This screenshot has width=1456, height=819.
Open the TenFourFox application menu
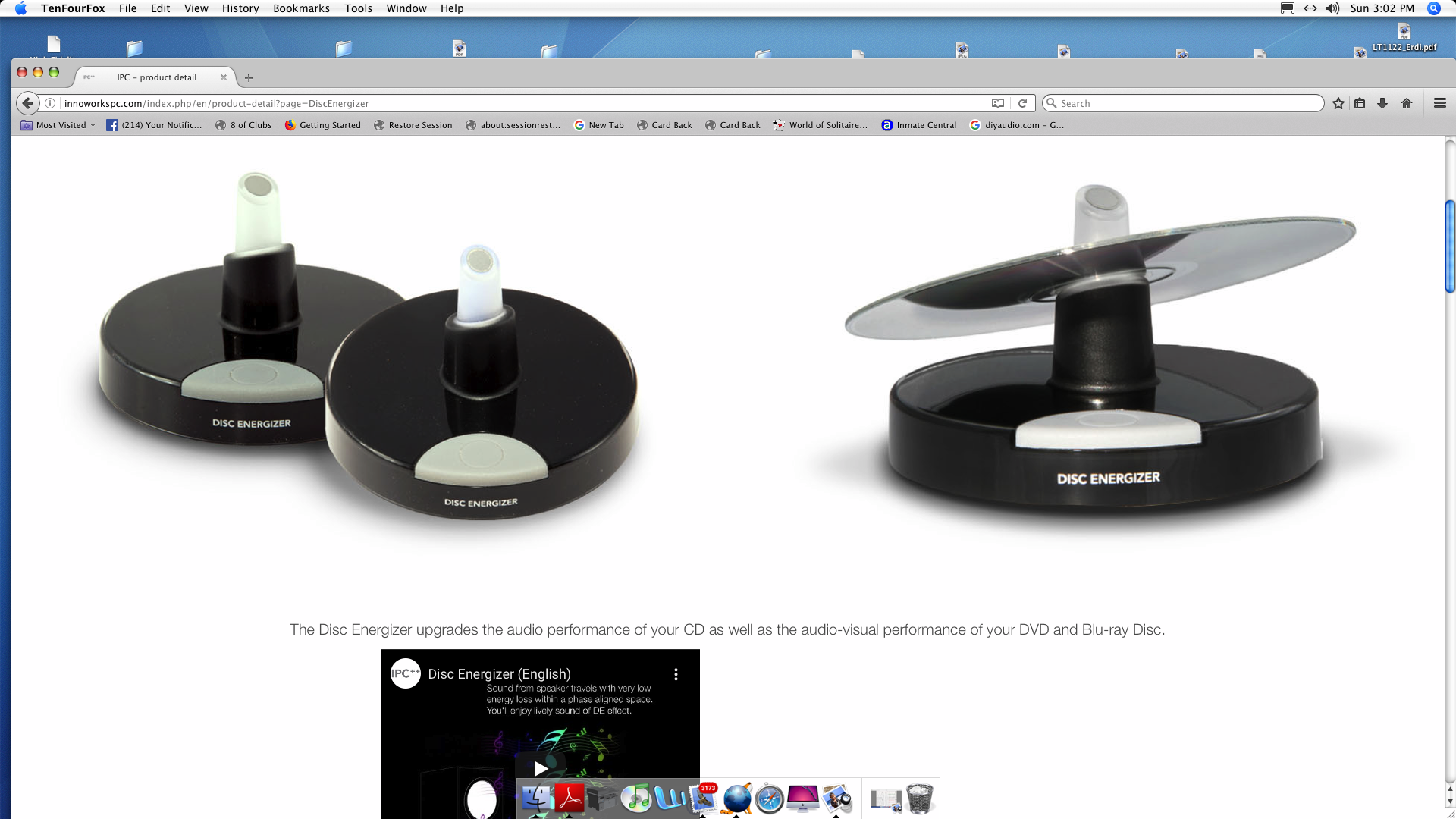point(73,8)
